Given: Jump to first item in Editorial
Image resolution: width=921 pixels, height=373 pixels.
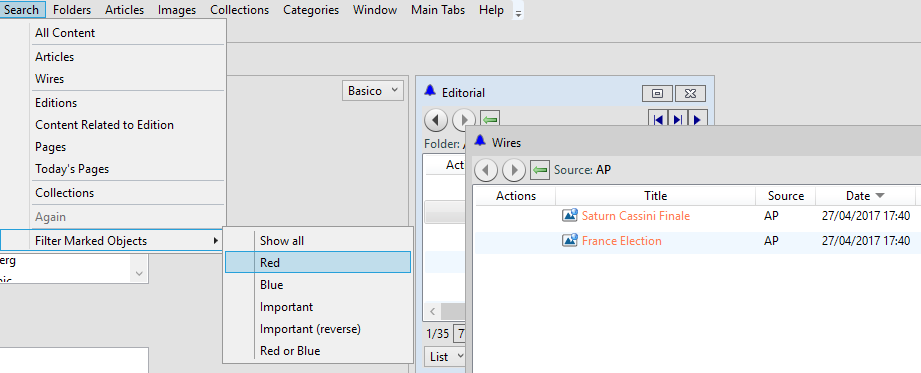Looking at the screenshot, I should [658, 120].
